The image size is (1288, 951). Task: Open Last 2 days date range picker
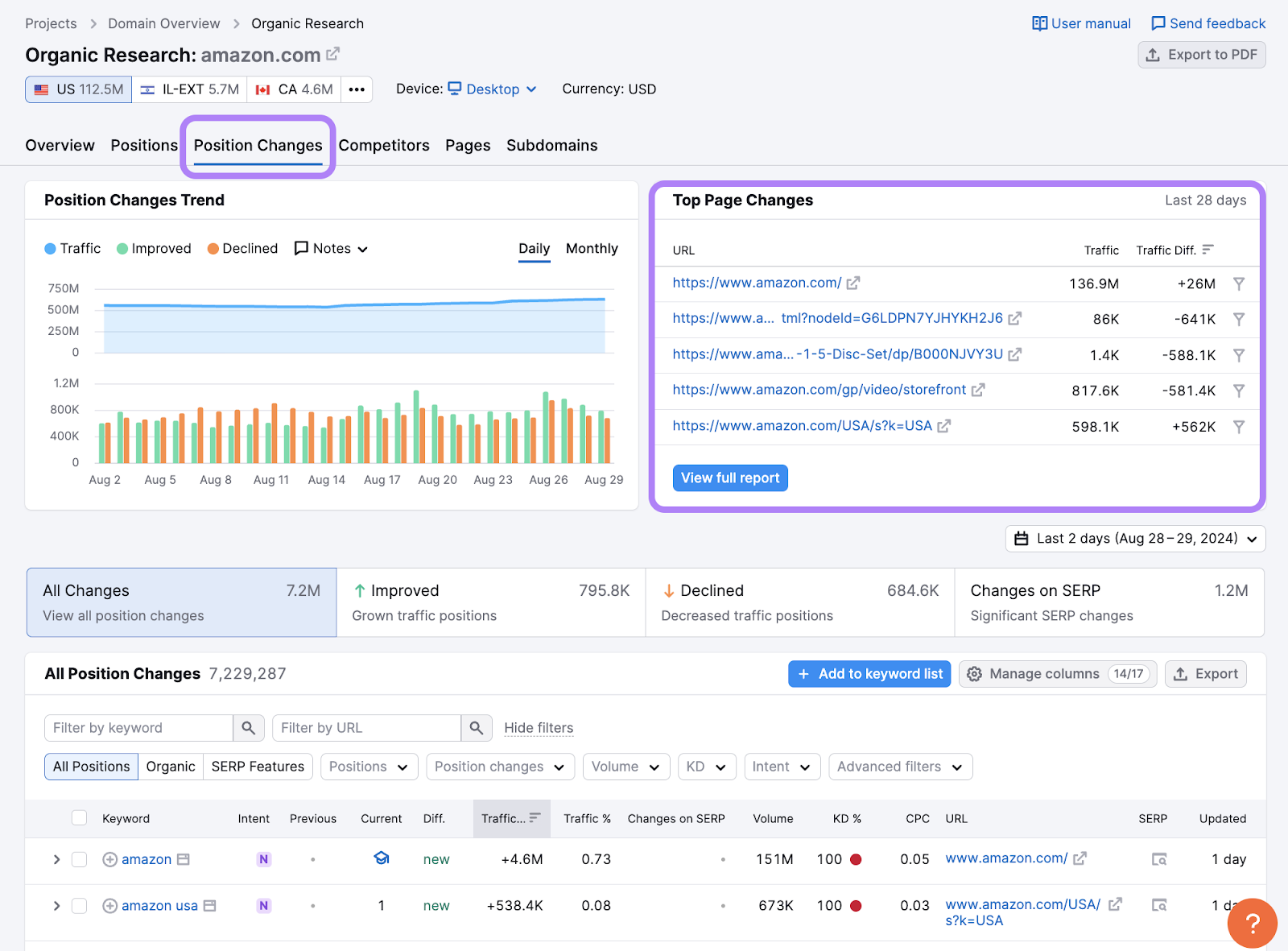point(1135,539)
